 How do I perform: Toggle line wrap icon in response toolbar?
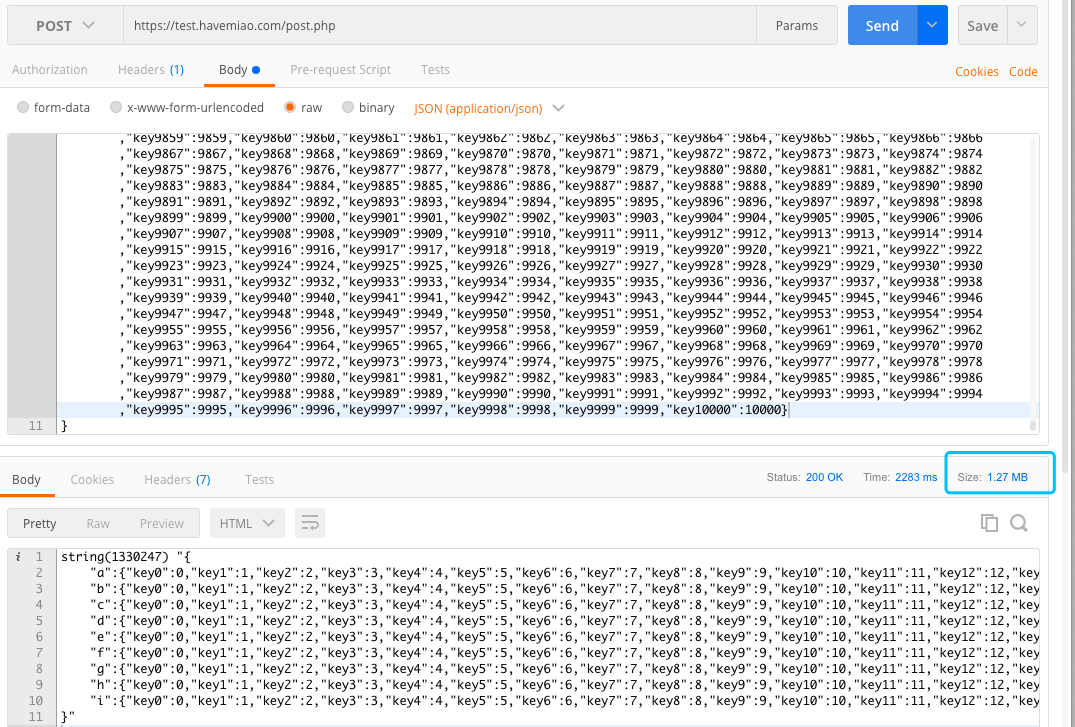coord(309,523)
